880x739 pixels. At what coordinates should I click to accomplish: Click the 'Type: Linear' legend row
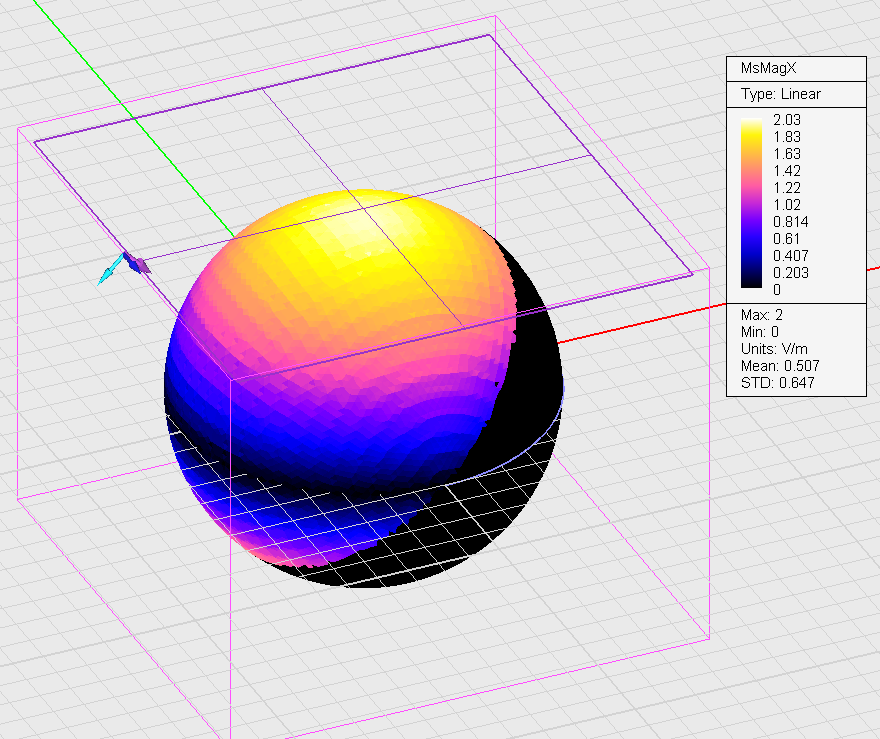pyautogui.click(x=780, y=94)
